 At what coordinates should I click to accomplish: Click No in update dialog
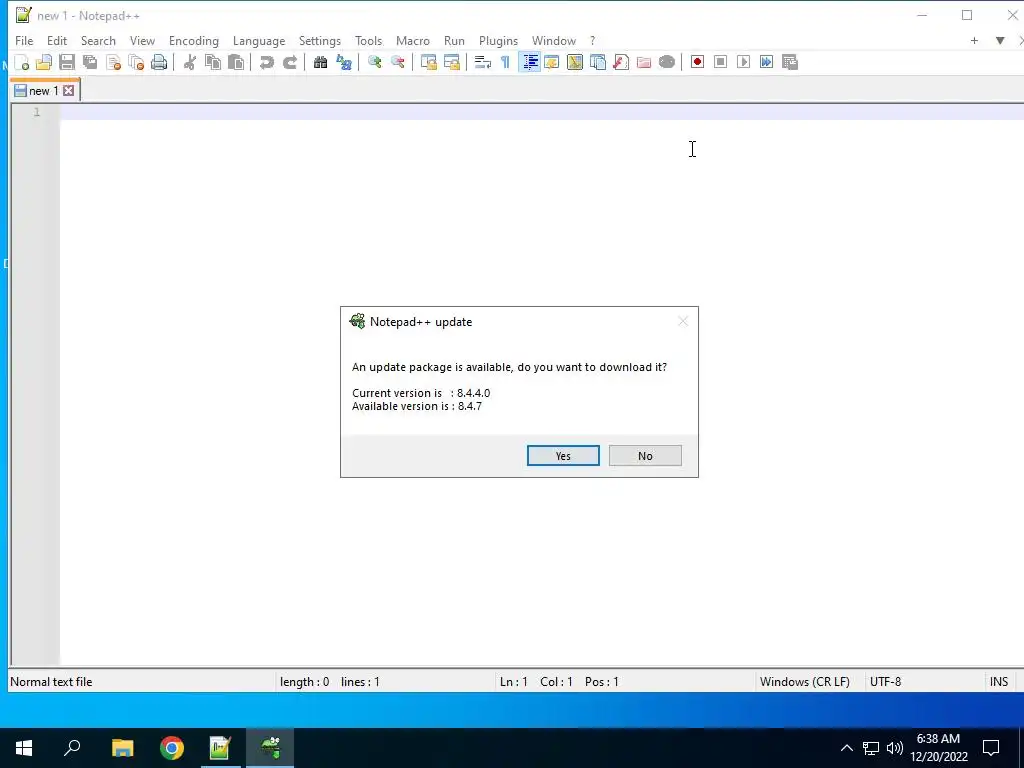point(645,456)
